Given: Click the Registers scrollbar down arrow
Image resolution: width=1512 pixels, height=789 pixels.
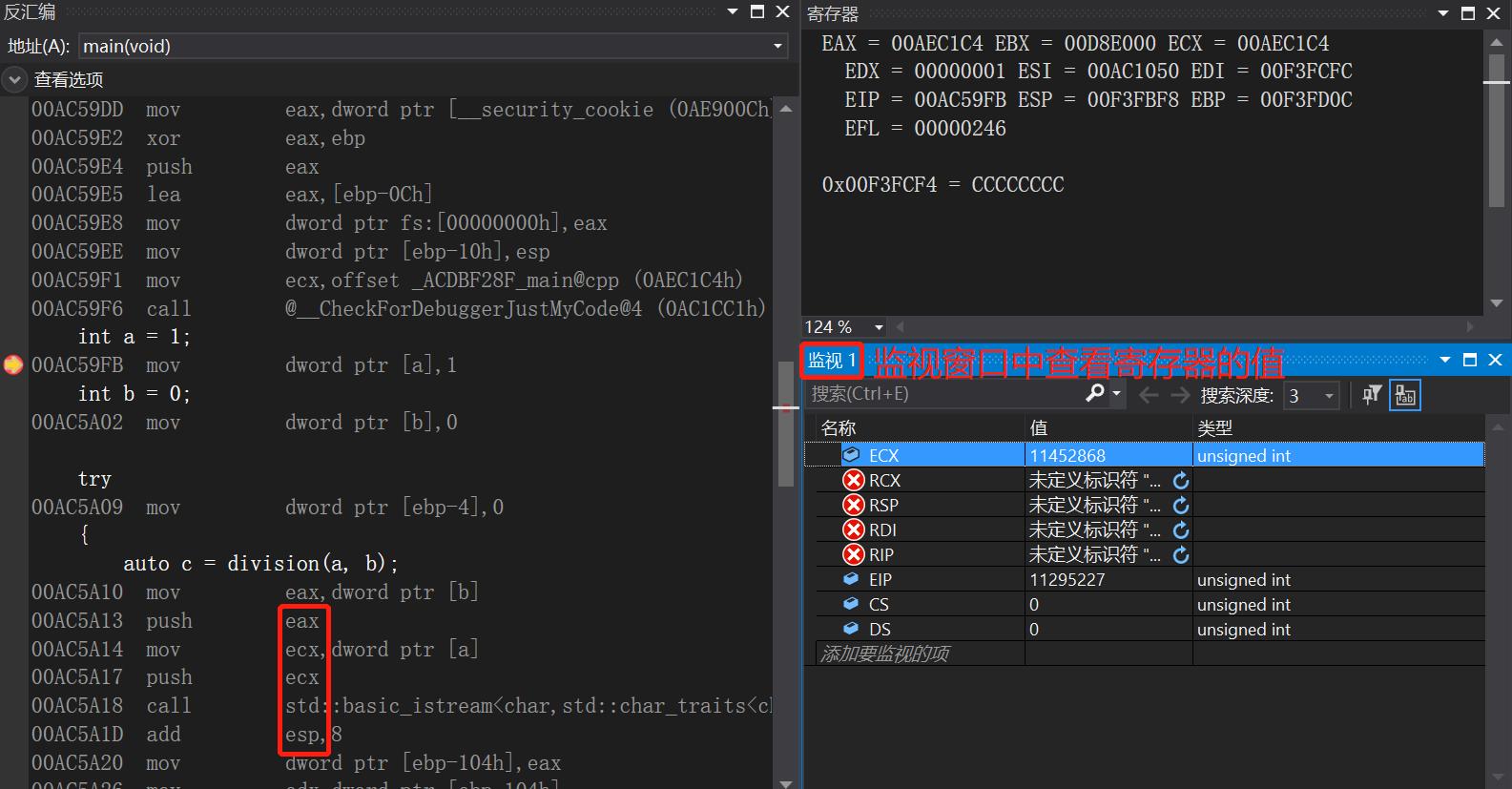Looking at the screenshot, I should [1496, 303].
